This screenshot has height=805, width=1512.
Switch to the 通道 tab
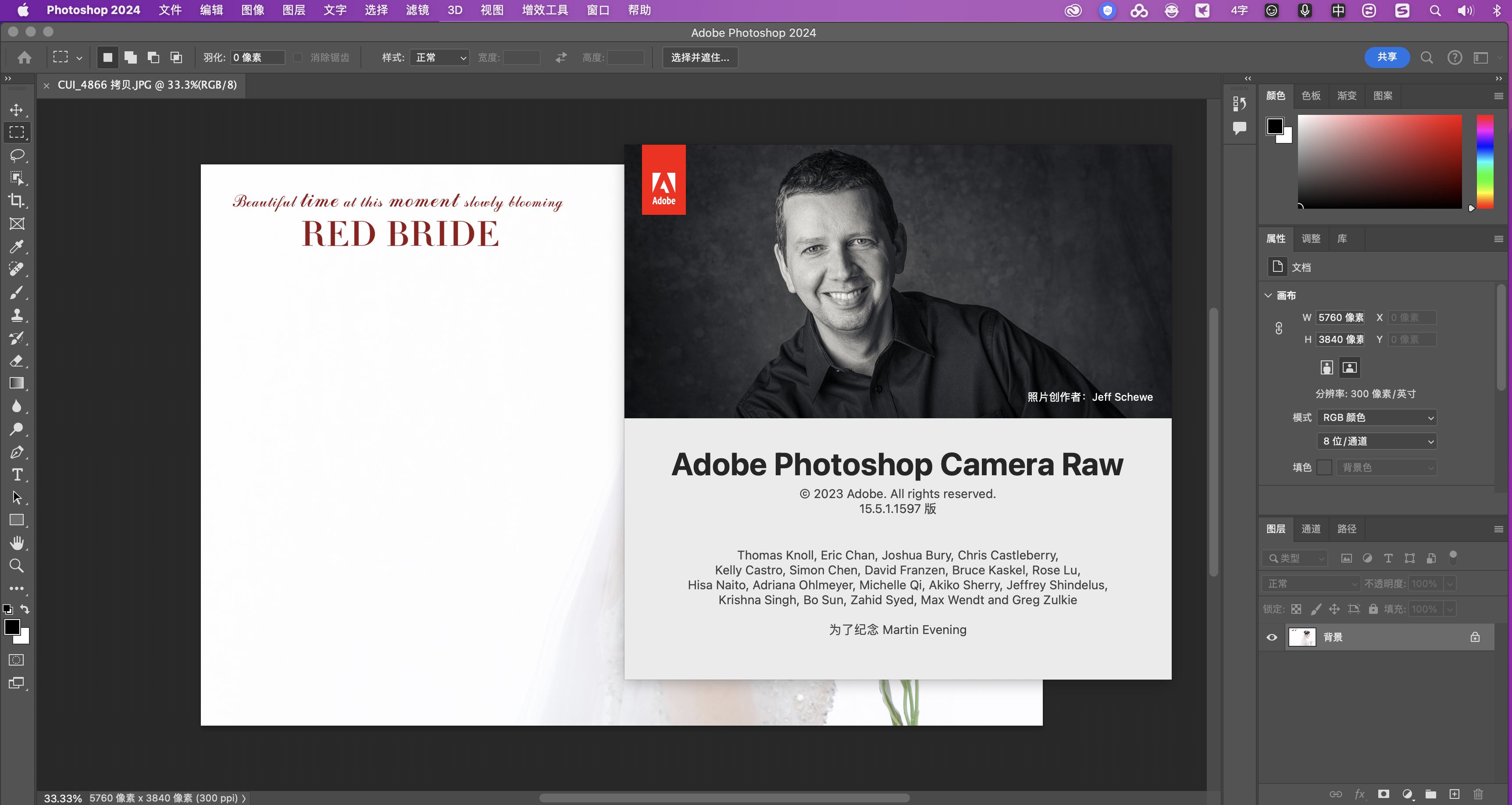click(x=1311, y=529)
